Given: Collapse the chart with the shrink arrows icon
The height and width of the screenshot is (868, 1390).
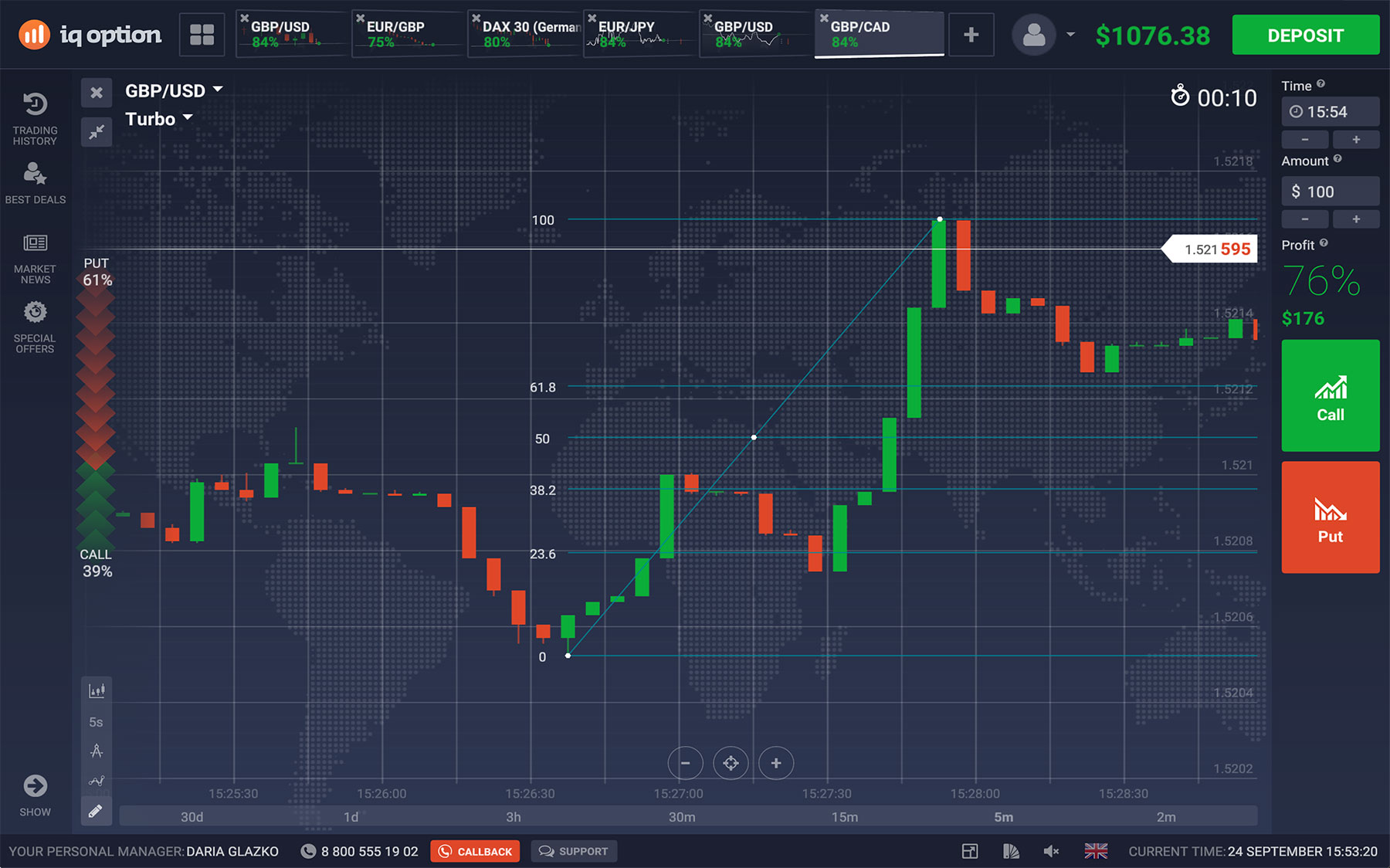Looking at the screenshot, I should tap(97, 132).
